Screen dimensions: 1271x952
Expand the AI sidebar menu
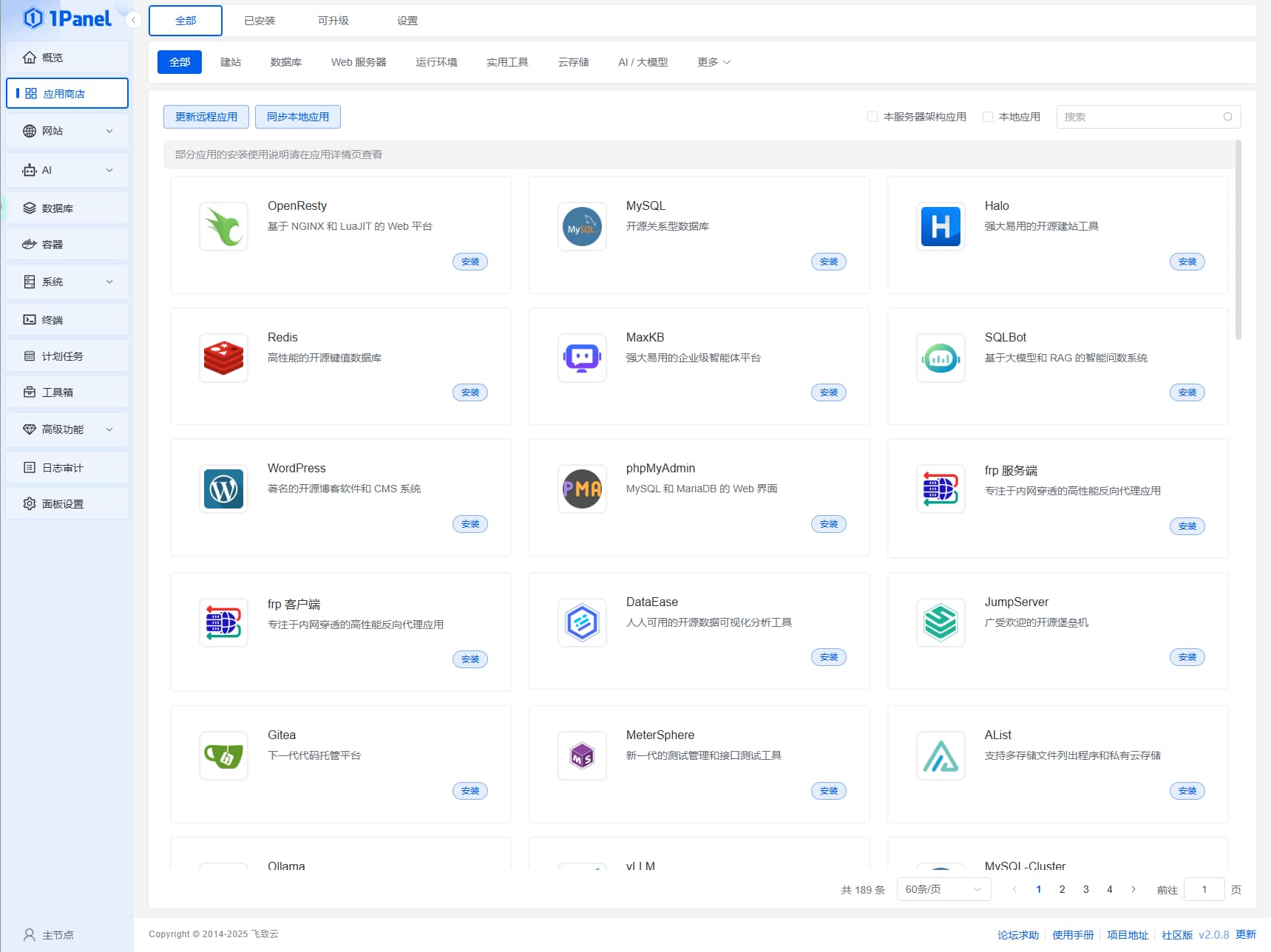67,170
